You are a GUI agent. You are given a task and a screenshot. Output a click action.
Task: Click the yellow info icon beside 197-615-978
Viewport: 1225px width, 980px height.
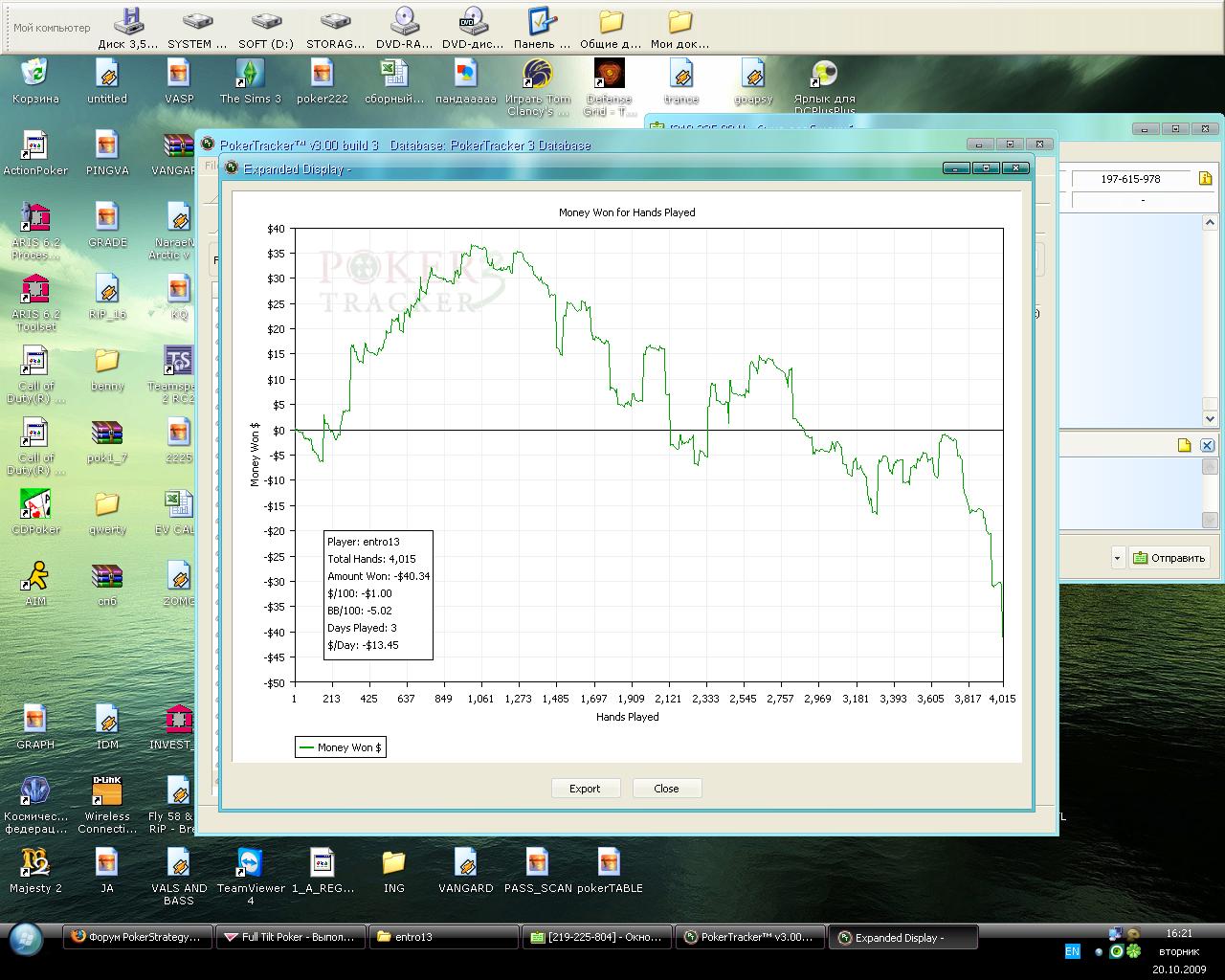[x=1204, y=178]
